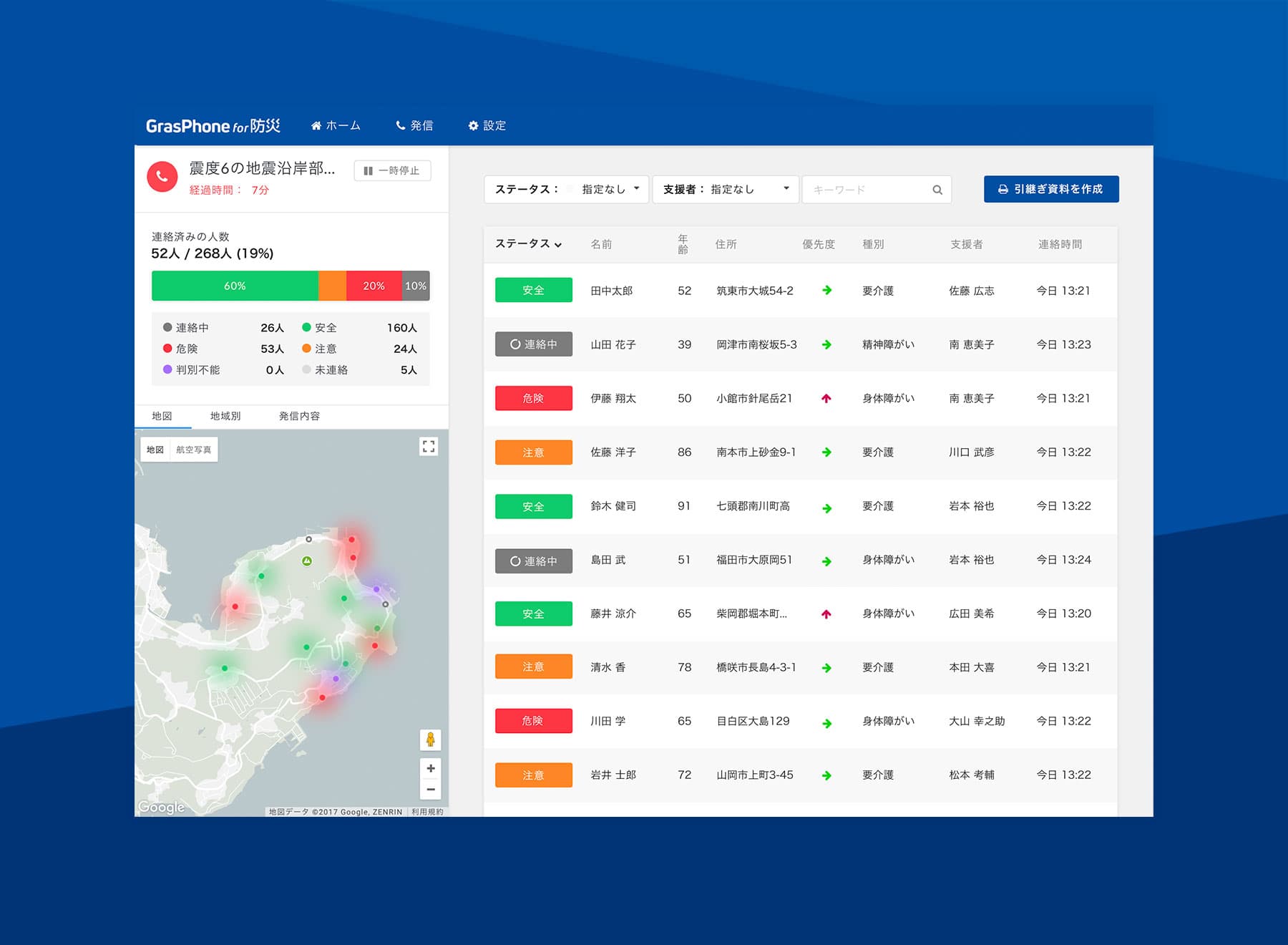1288x945 pixels.
Task: Click the priority arrow for 岩井 士郎
Action: [826, 775]
